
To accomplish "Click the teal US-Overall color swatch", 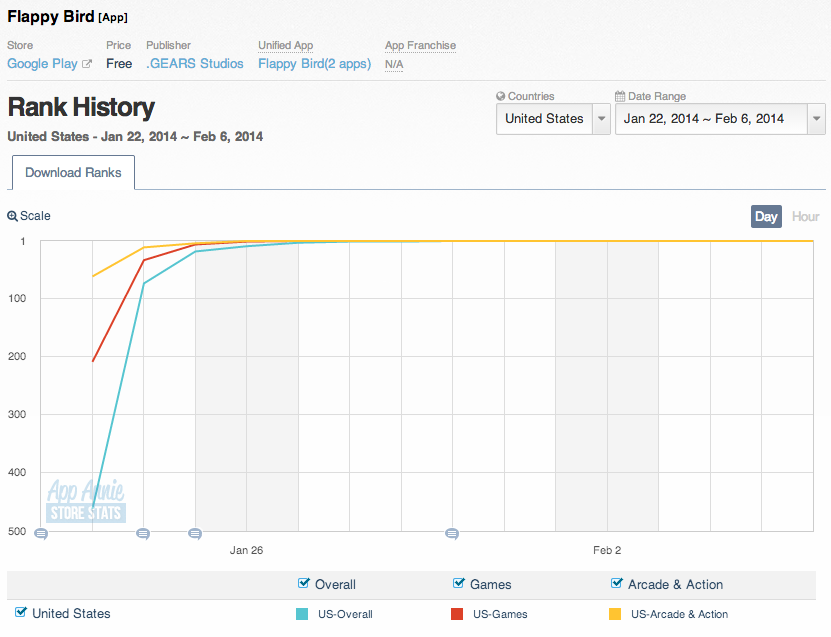I will pyautogui.click(x=302, y=614).
